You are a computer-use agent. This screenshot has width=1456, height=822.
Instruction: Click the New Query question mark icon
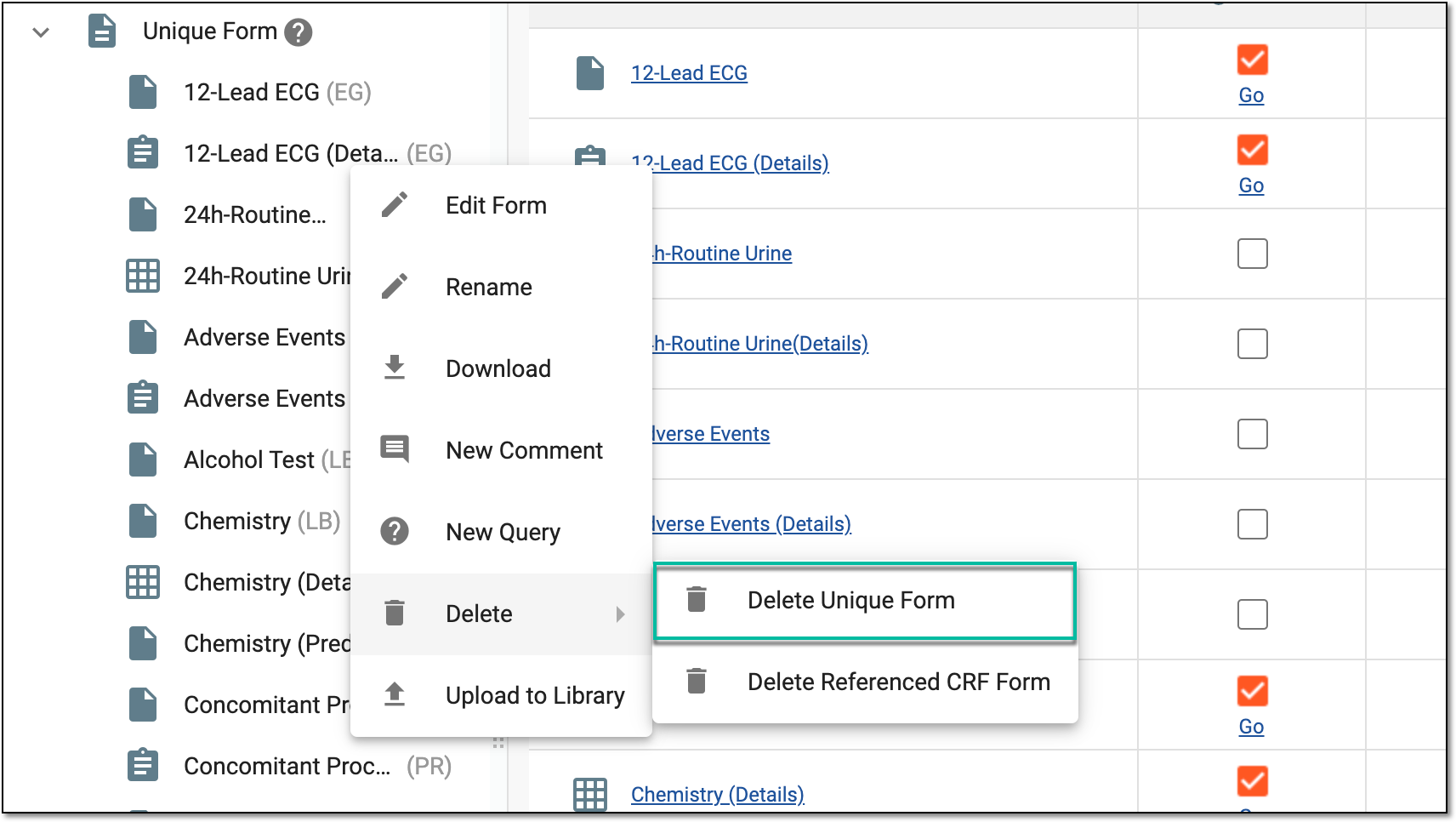395,531
